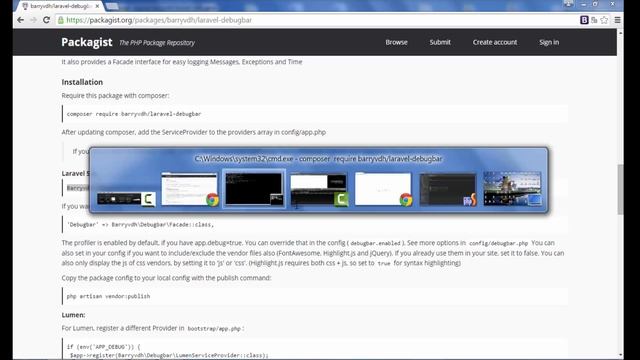Click the 'config/debugbar.php' inline code
The image size is (640, 360).
[x=498, y=243]
